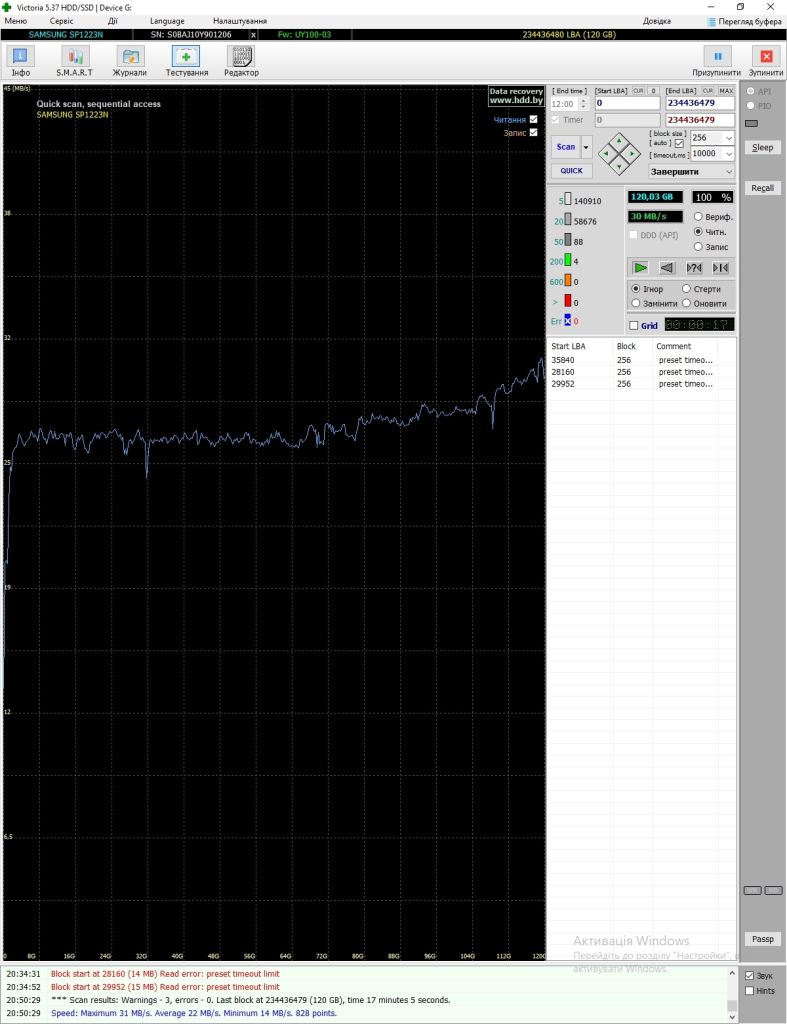
Task: Click the right arrow on navigation diamond
Action: (633, 154)
